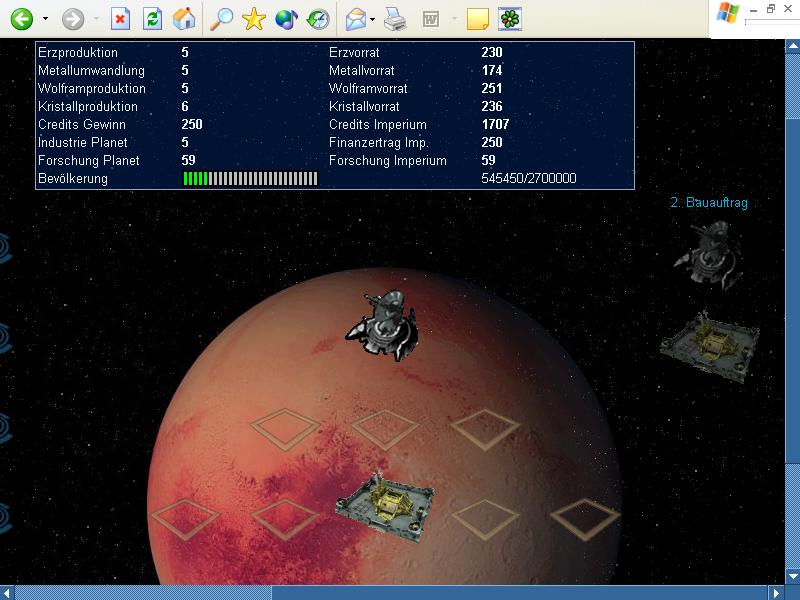
Task: Select the satellite station hovering above planet
Action: [x=382, y=322]
